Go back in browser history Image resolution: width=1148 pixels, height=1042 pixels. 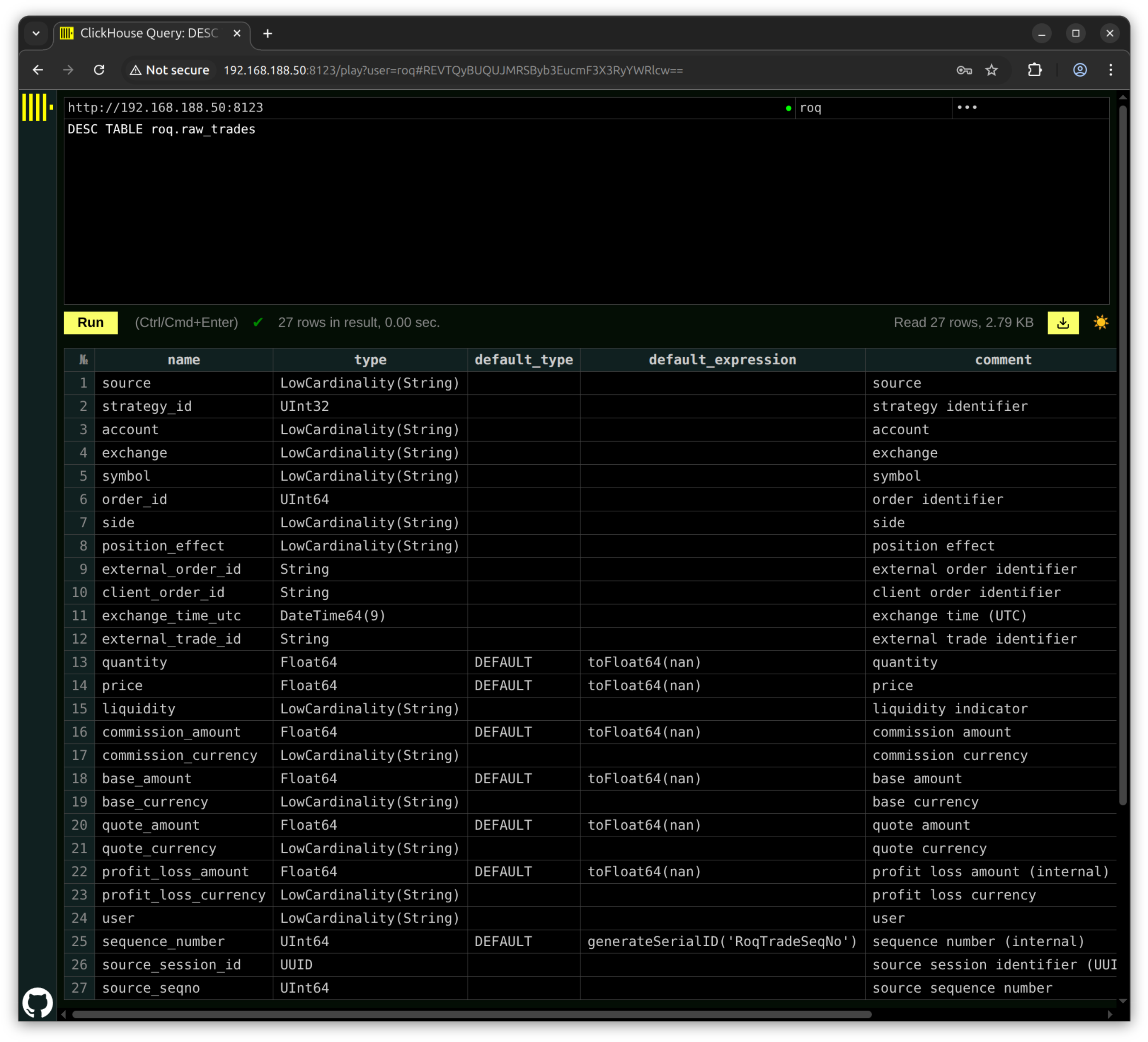[38, 70]
